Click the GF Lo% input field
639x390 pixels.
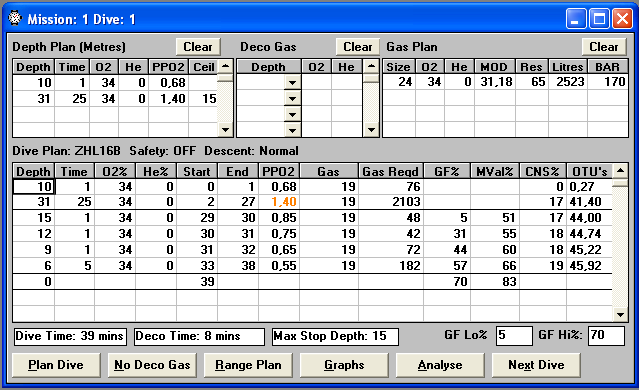514,336
